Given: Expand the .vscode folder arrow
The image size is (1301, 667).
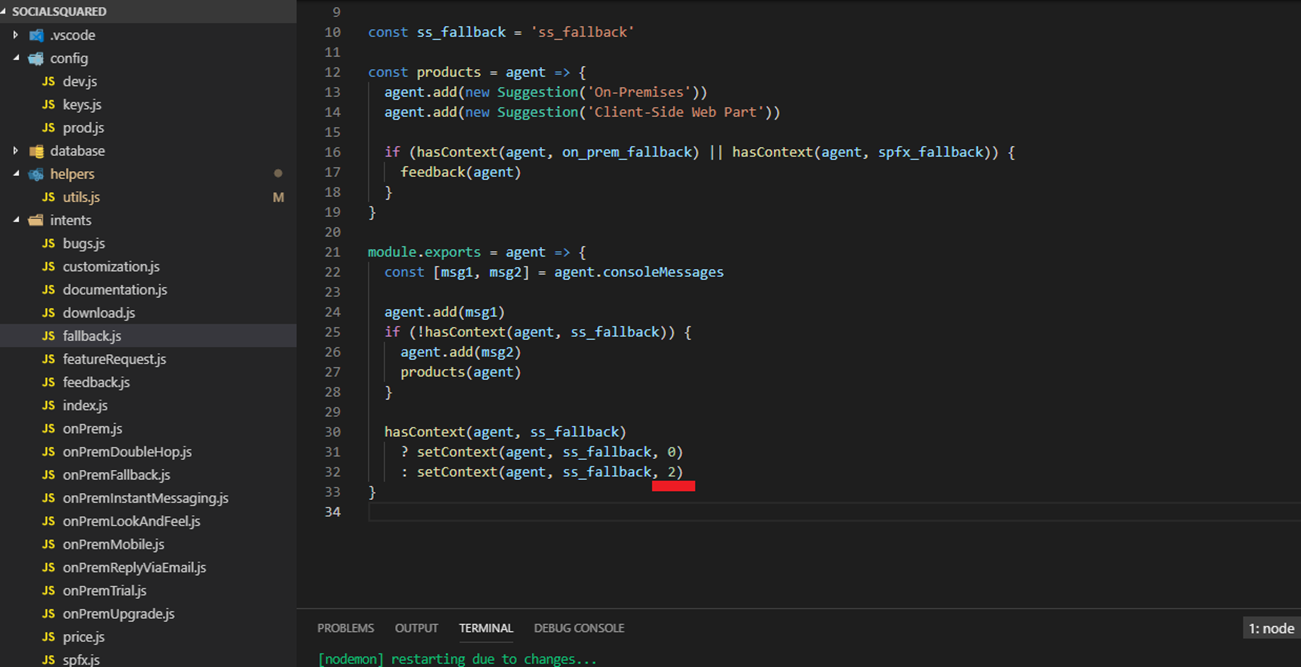Looking at the screenshot, I should (16, 35).
